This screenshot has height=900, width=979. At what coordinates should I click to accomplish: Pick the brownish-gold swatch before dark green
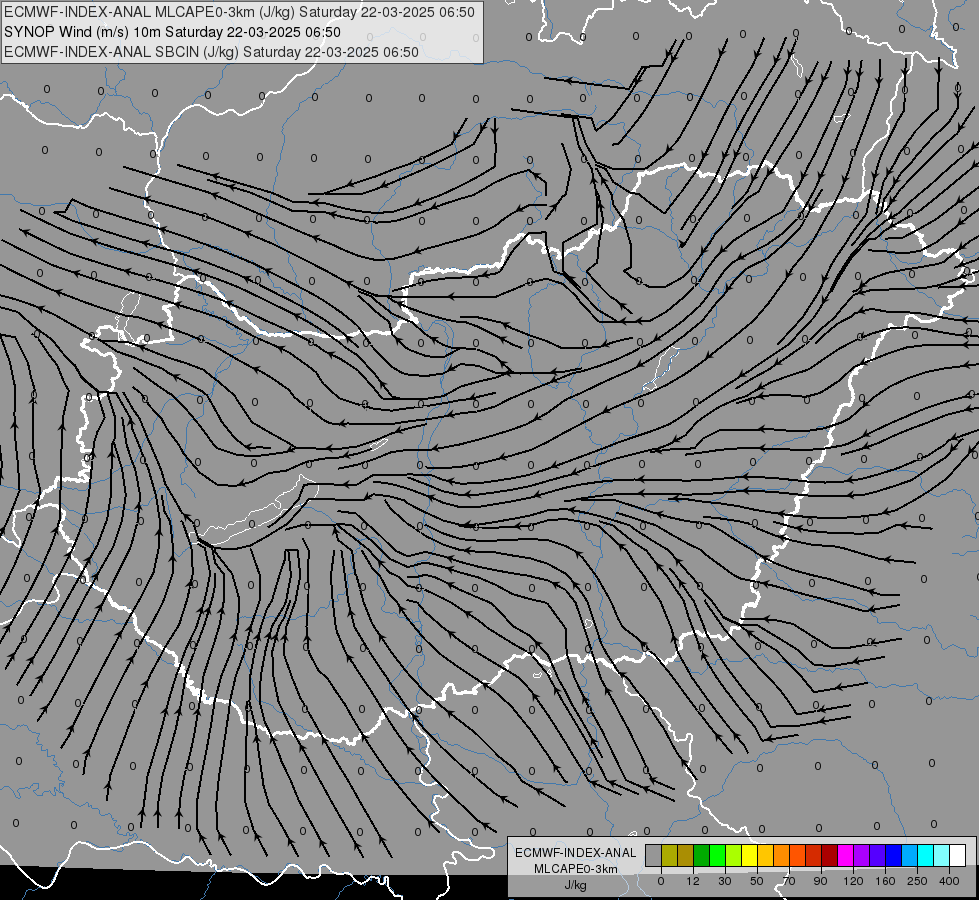686,855
